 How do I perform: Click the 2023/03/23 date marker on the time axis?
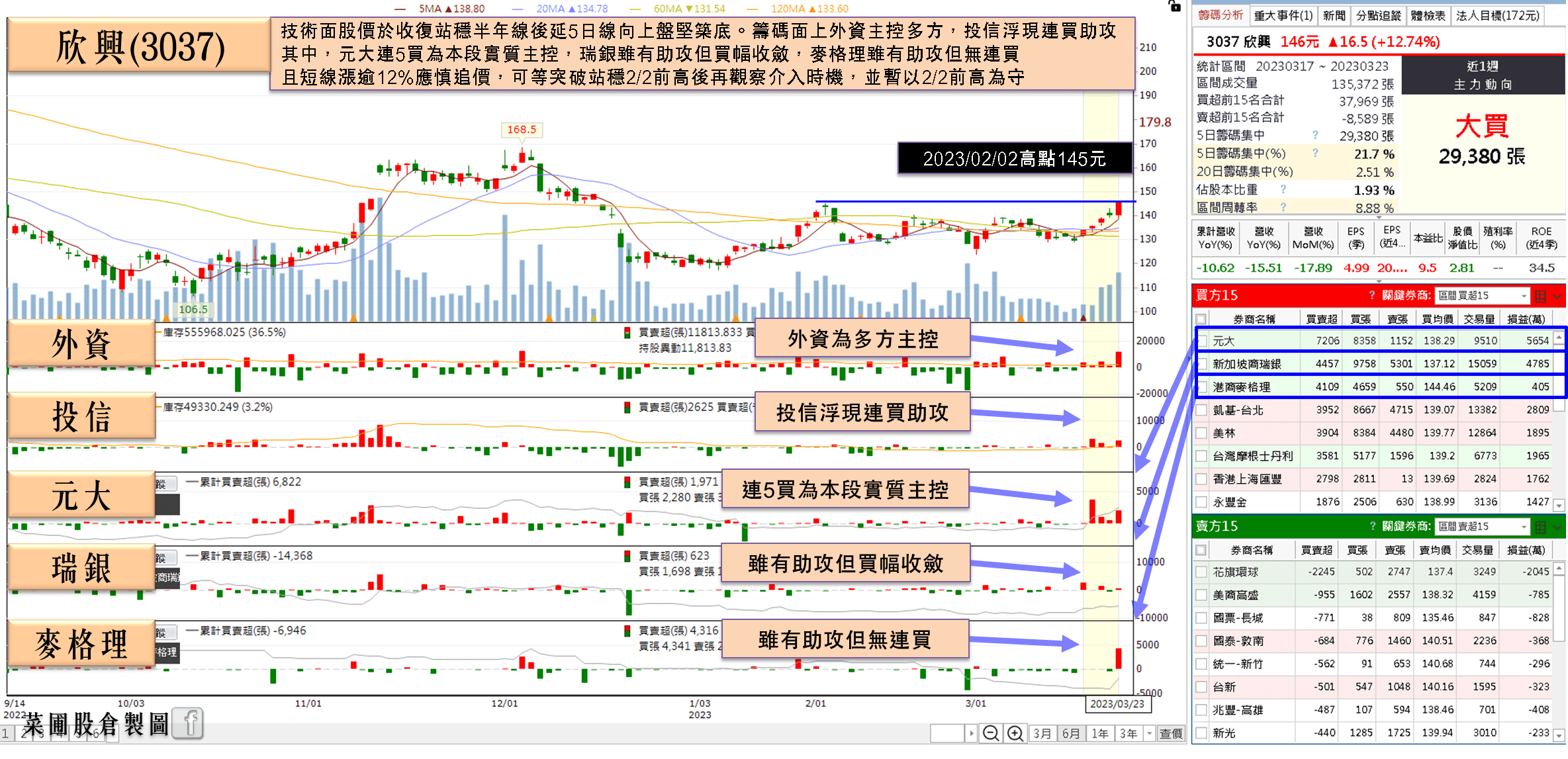pyautogui.click(x=1117, y=703)
